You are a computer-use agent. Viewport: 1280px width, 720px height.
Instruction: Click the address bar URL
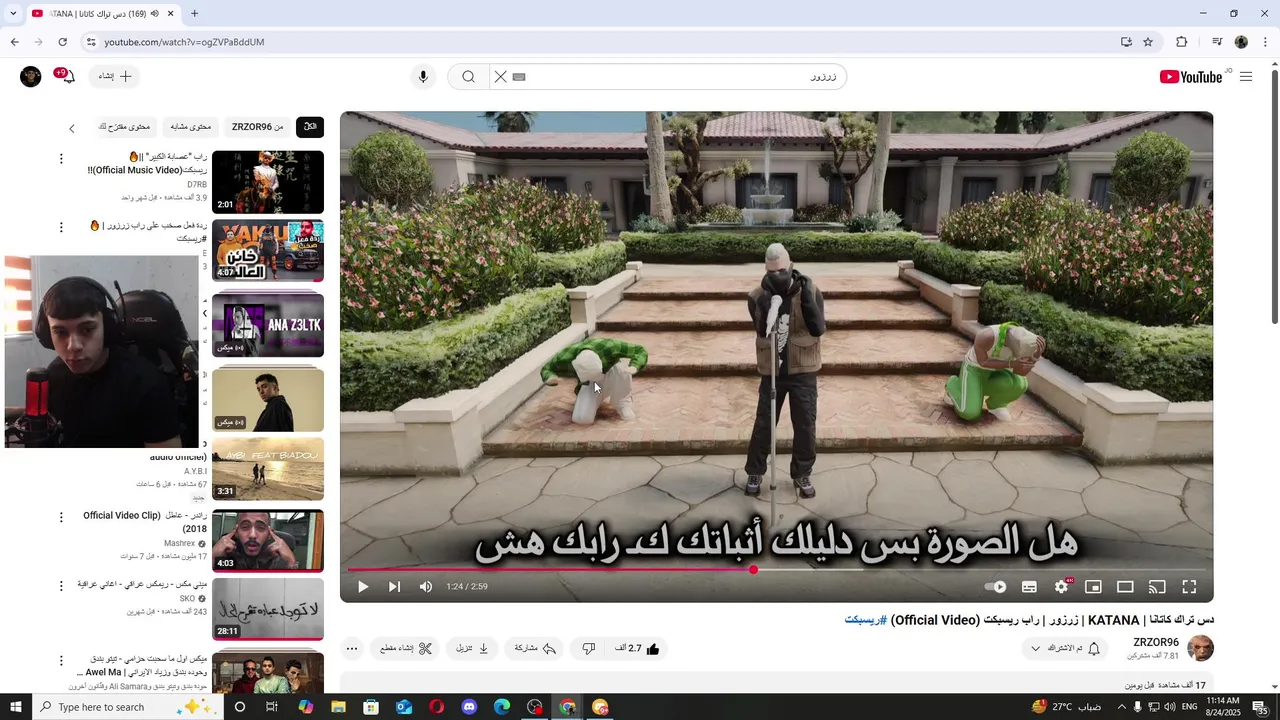[185, 42]
